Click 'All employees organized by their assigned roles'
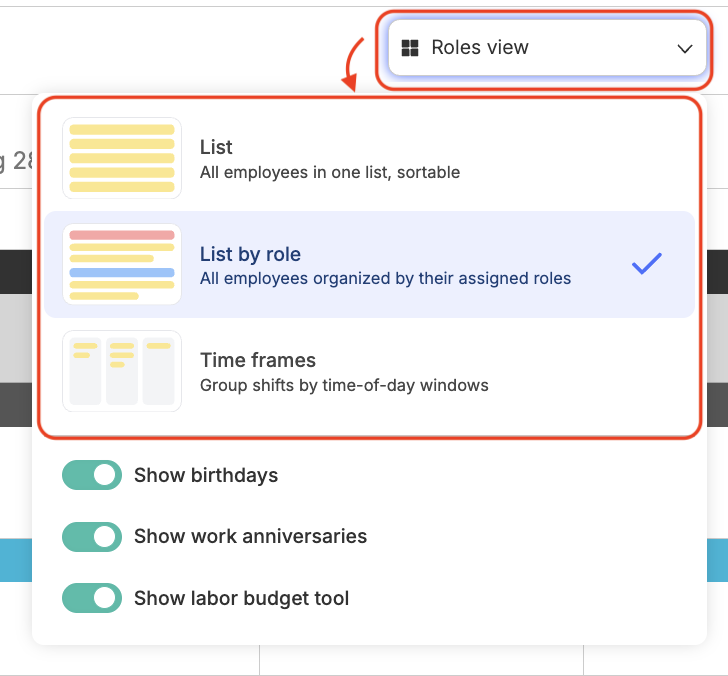This screenshot has height=676, width=728. tap(385, 279)
